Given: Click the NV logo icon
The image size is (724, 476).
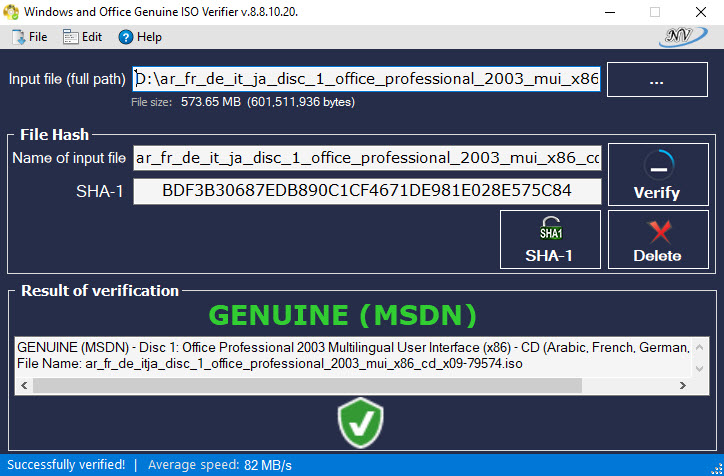Looking at the screenshot, I should coord(683,37).
